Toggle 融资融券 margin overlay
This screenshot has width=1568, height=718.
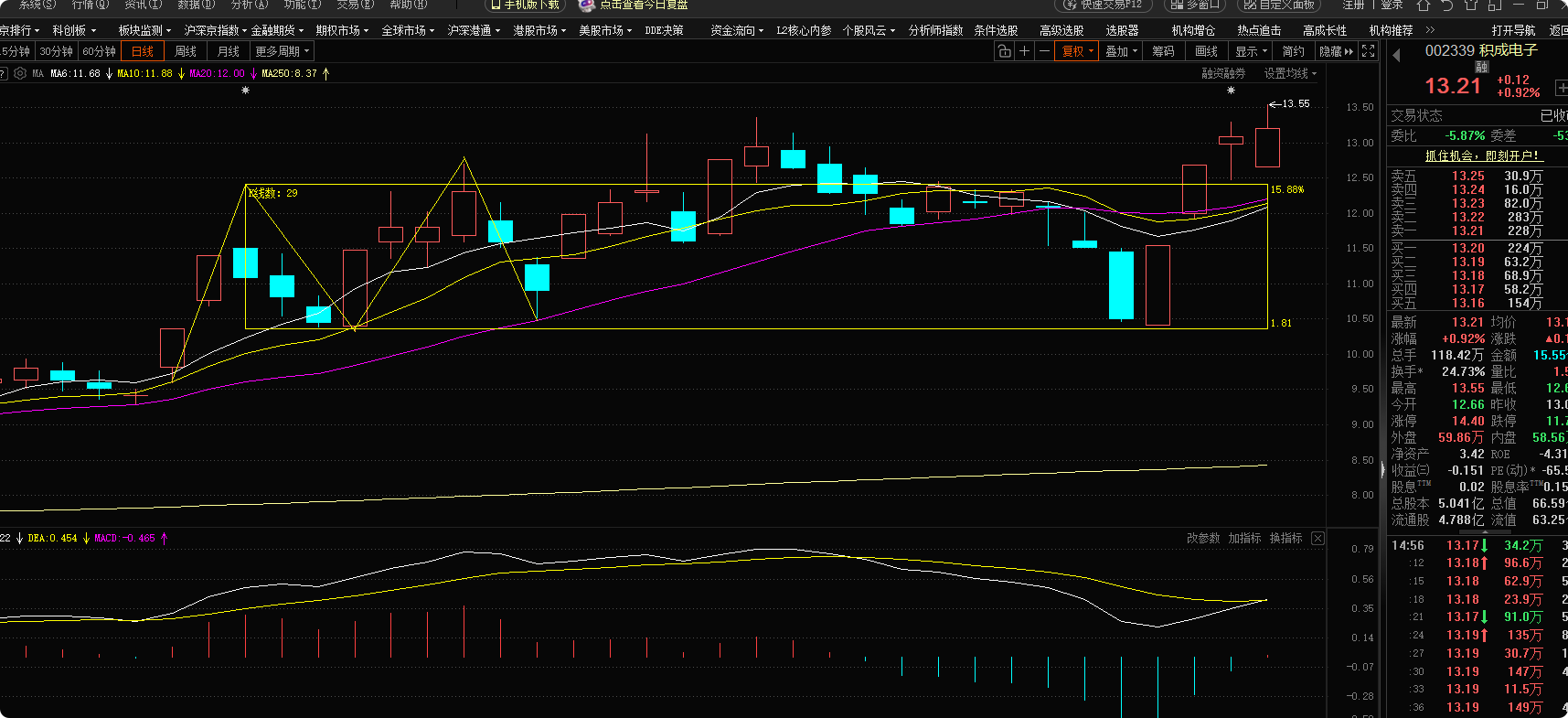(x=1223, y=73)
